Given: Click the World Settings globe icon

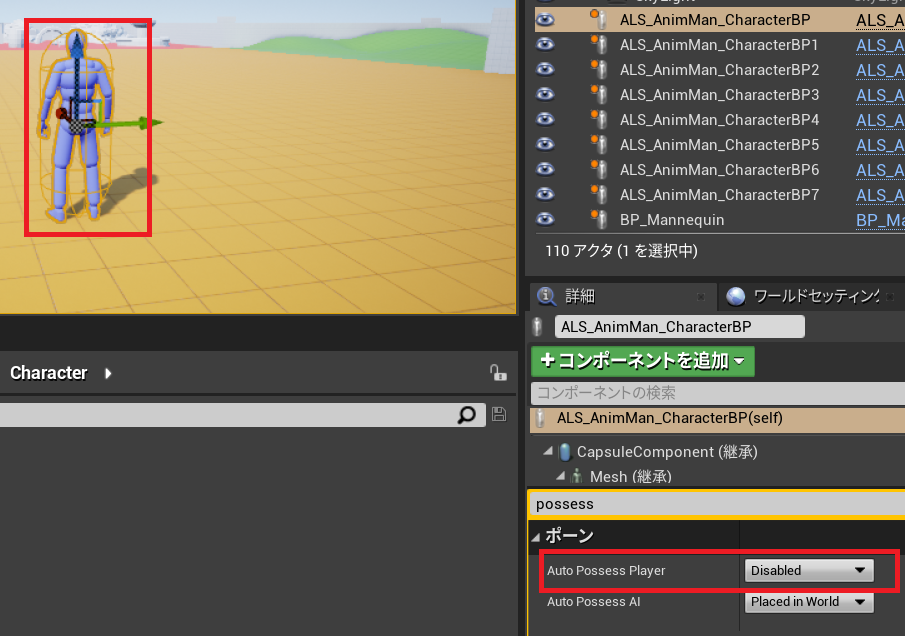Looking at the screenshot, I should coord(735,296).
